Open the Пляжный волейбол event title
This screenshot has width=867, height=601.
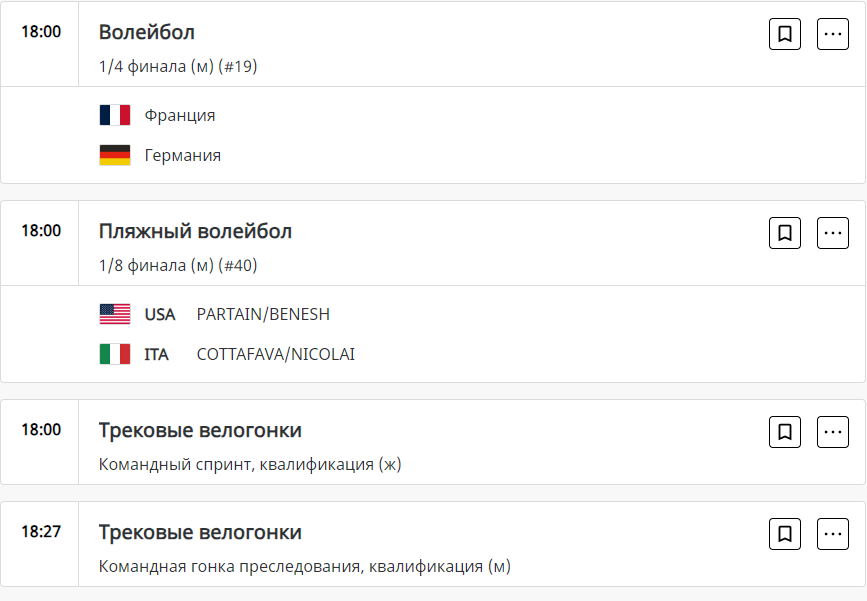pos(195,231)
